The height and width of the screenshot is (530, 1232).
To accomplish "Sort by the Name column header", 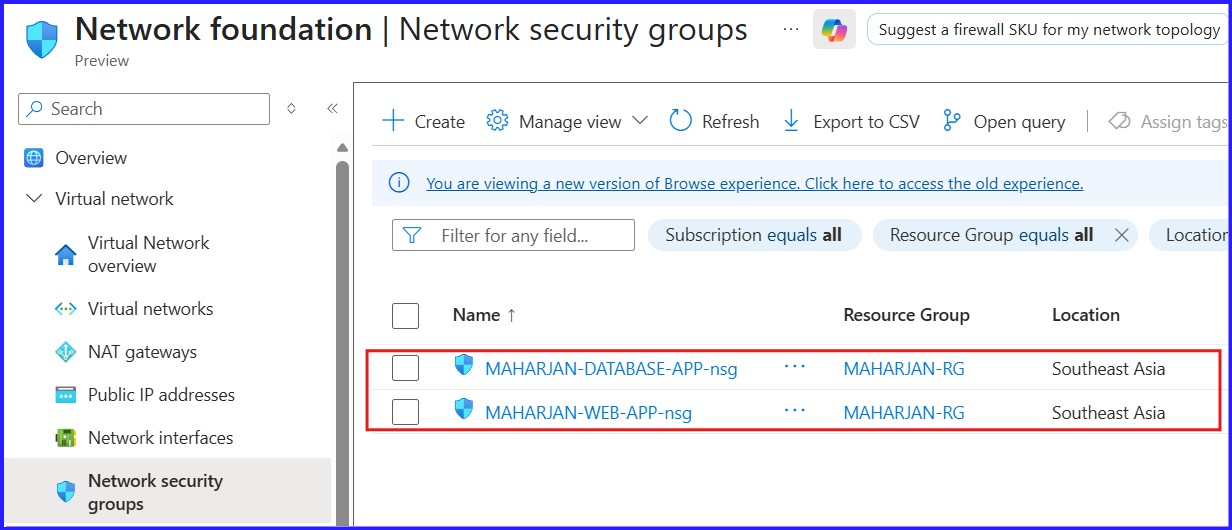I will coord(484,315).
